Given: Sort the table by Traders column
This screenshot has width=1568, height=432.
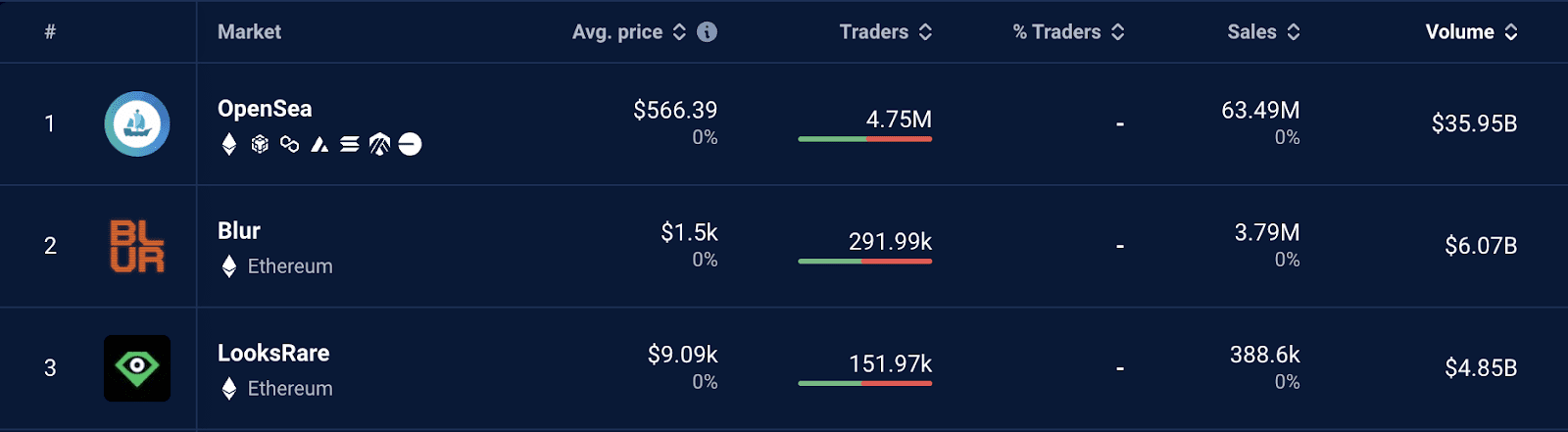Looking at the screenshot, I should click(886, 32).
